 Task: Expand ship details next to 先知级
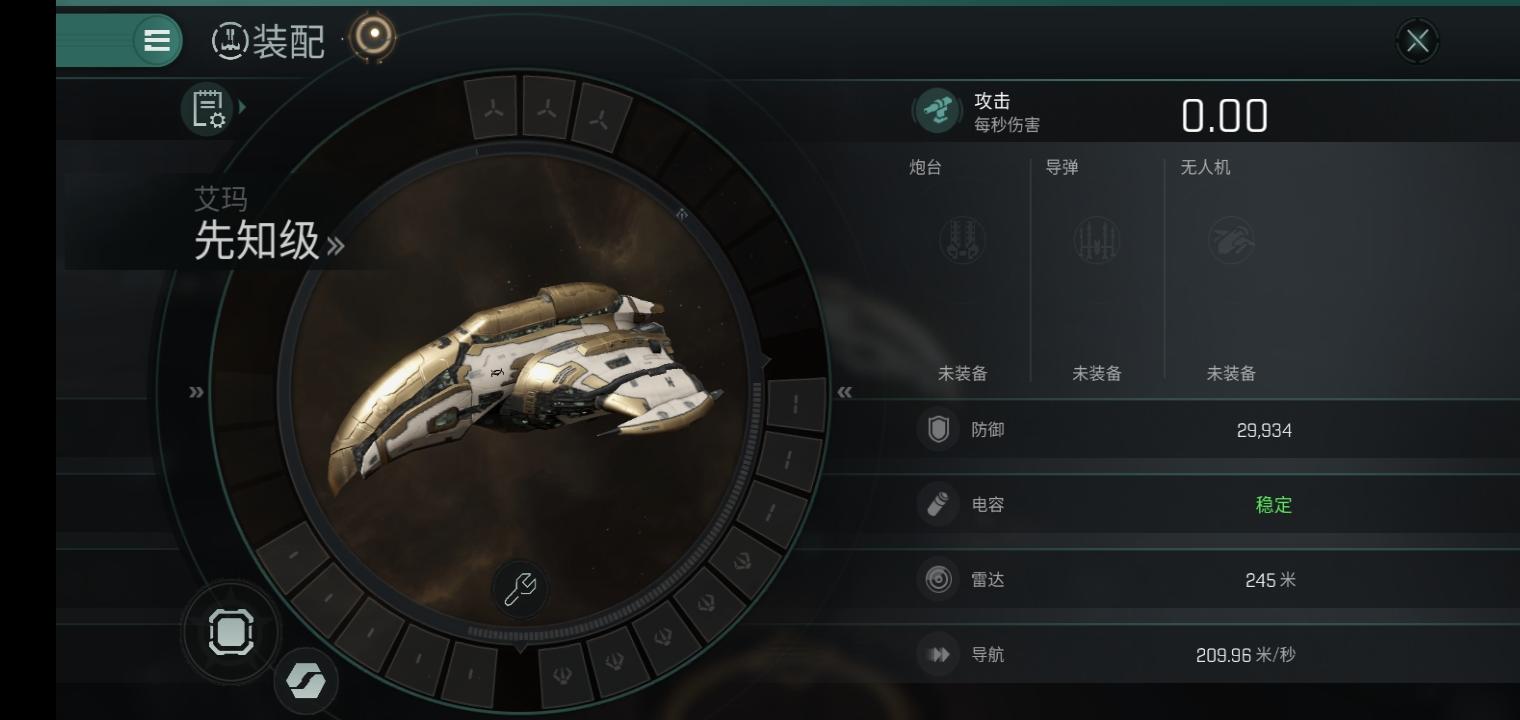335,246
